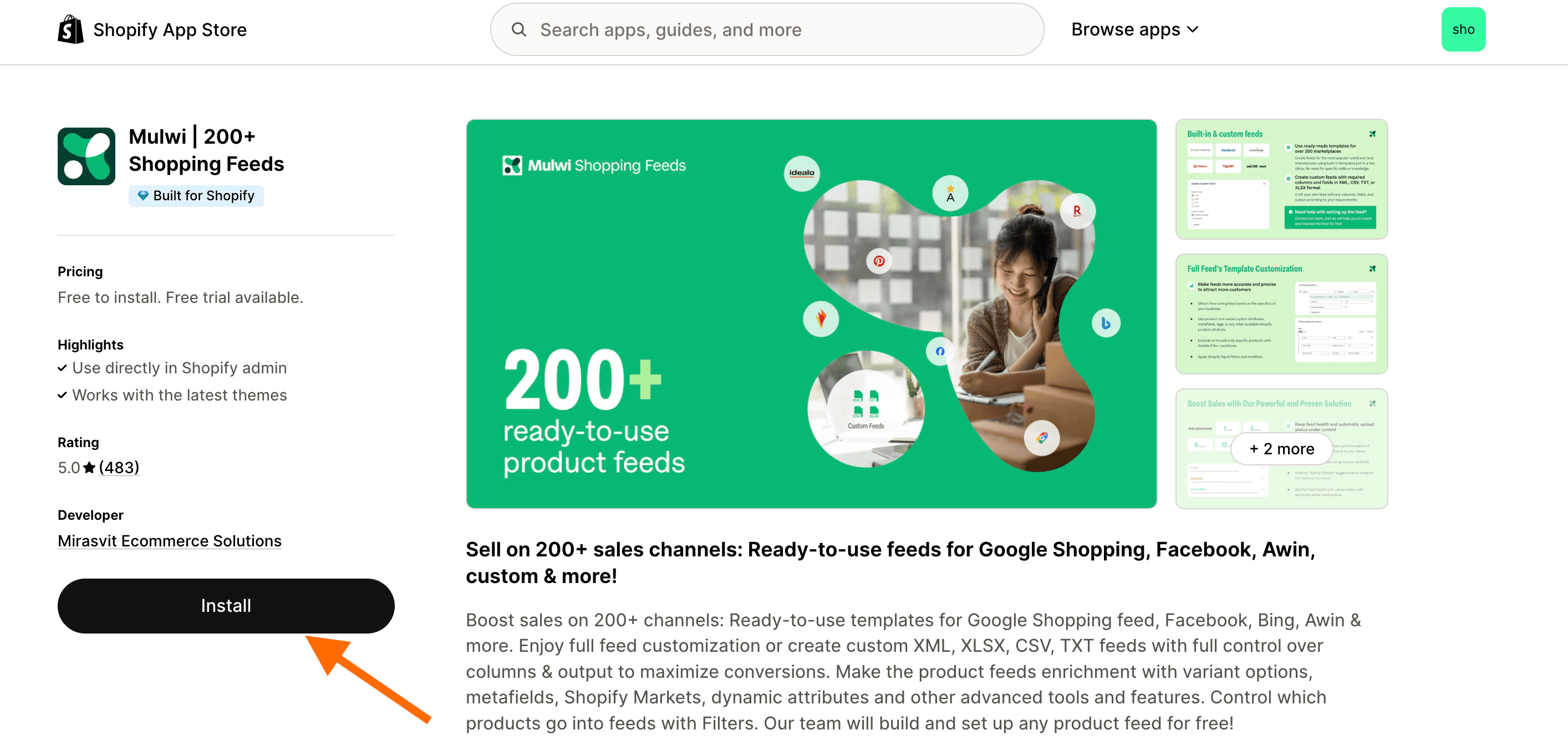Click the Install button

(x=225, y=605)
